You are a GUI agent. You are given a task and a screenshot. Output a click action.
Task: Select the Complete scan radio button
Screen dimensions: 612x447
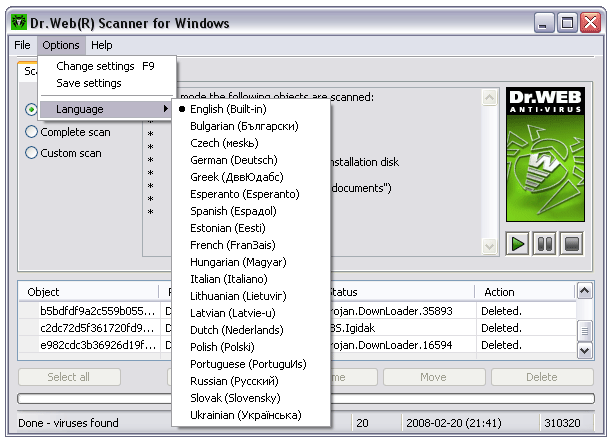(x=31, y=132)
